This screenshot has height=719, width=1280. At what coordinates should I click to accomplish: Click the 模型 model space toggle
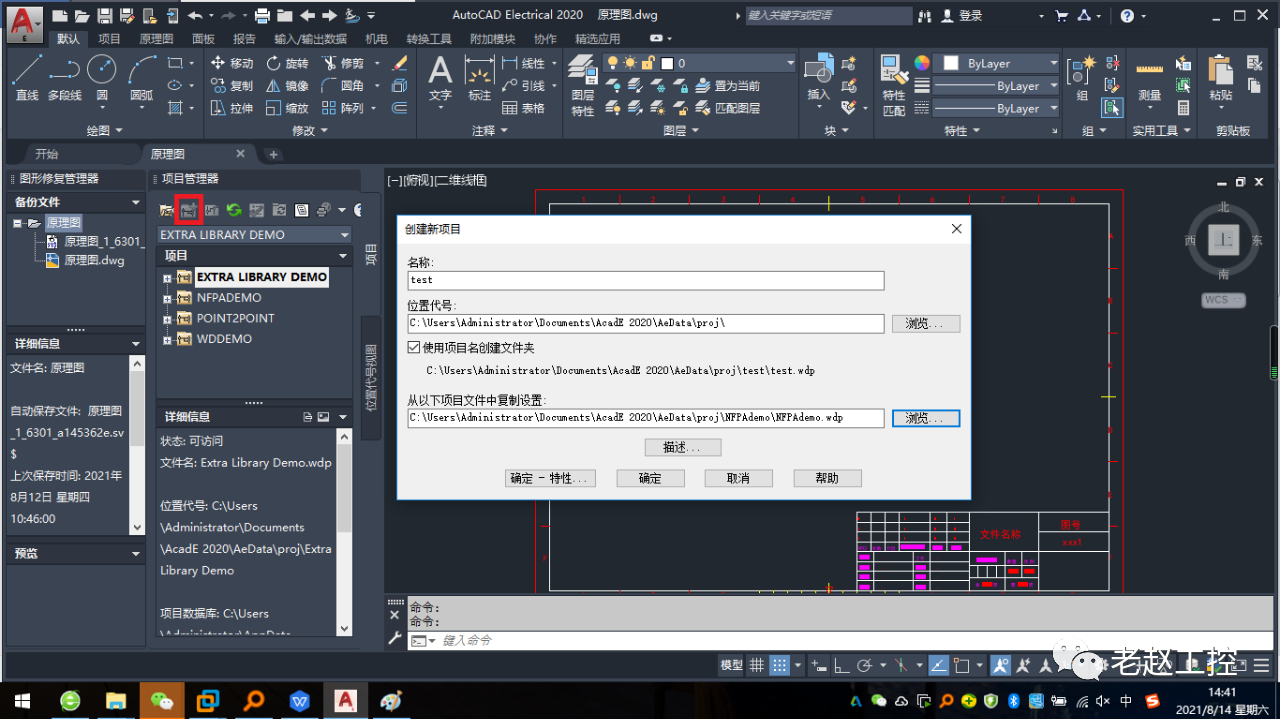(732, 665)
